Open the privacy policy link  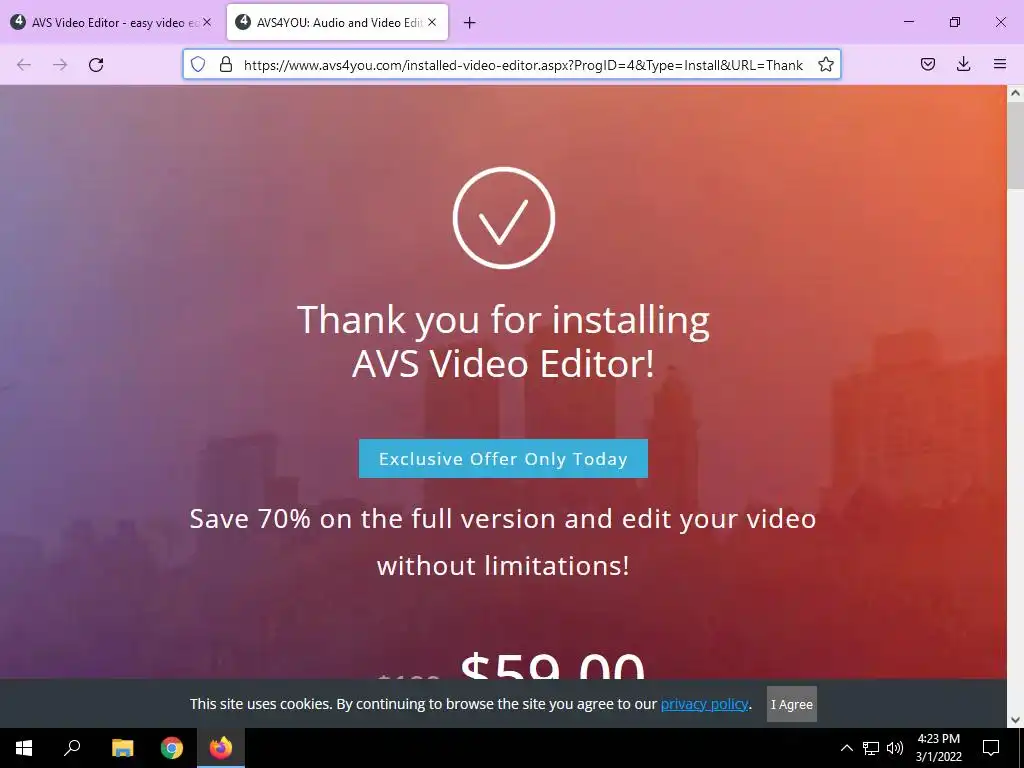tap(705, 704)
